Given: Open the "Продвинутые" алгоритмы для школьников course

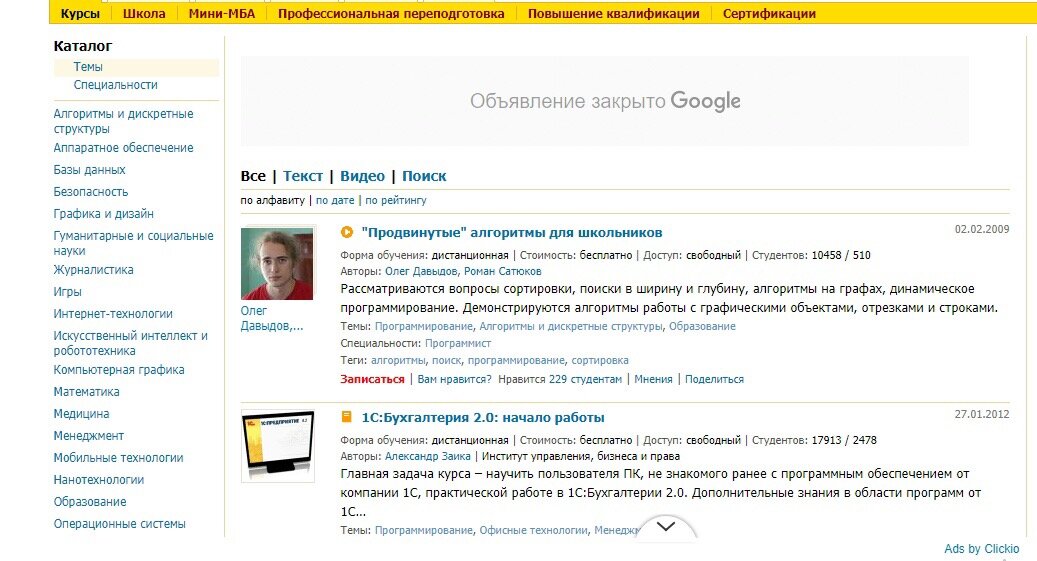Looking at the screenshot, I should [512, 232].
